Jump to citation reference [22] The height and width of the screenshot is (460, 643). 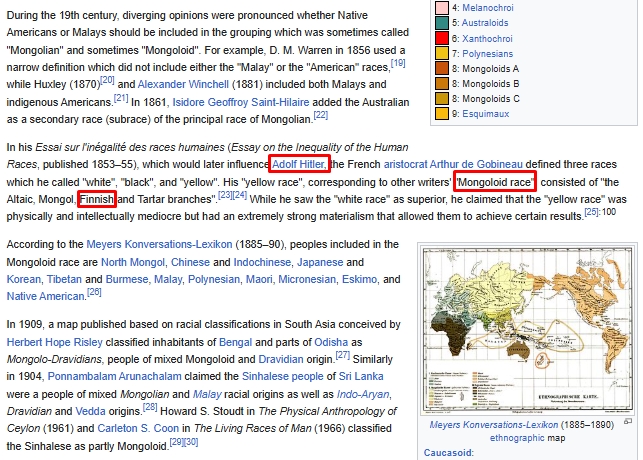(x=321, y=115)
